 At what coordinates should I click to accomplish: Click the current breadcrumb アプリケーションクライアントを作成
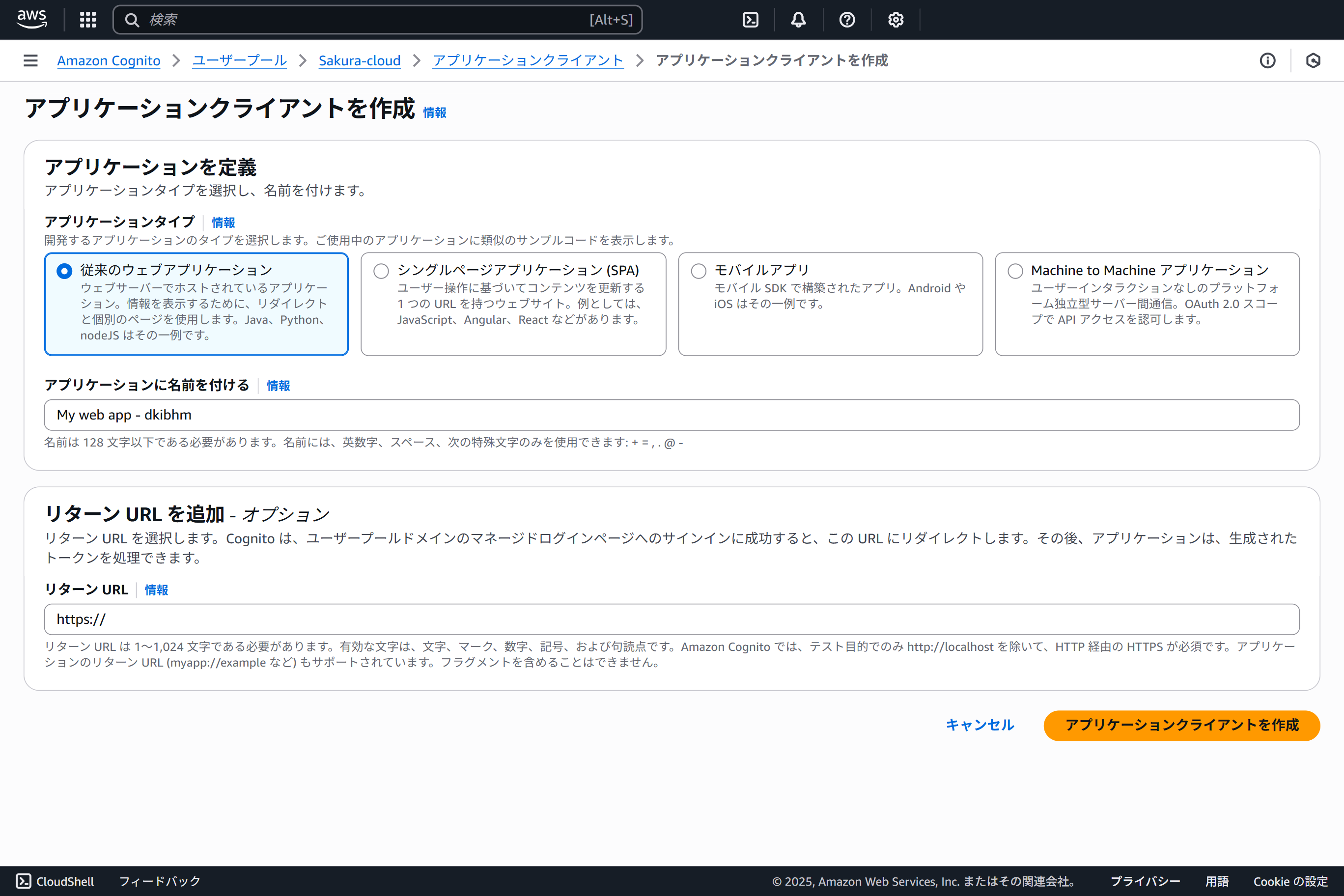[772, 60]
